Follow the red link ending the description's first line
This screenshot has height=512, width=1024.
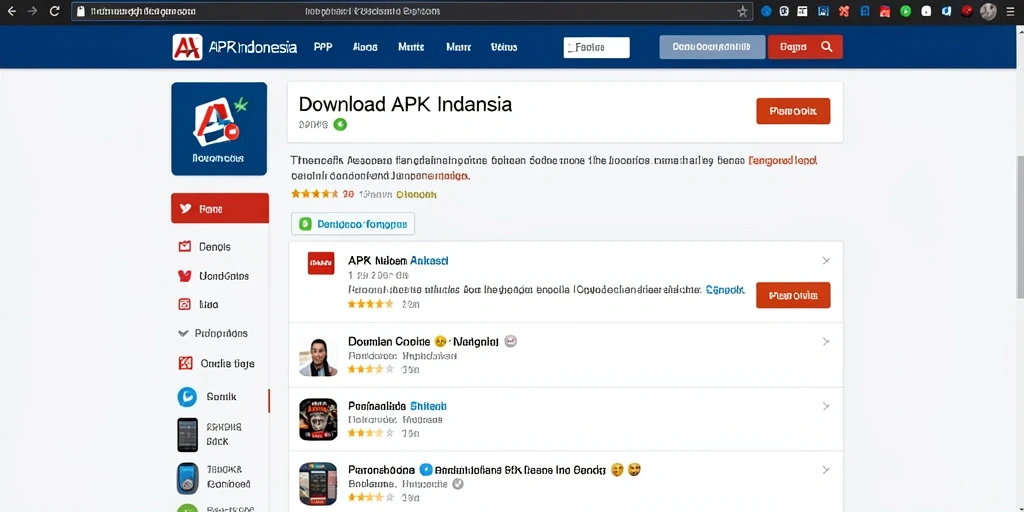click(783, 160)
